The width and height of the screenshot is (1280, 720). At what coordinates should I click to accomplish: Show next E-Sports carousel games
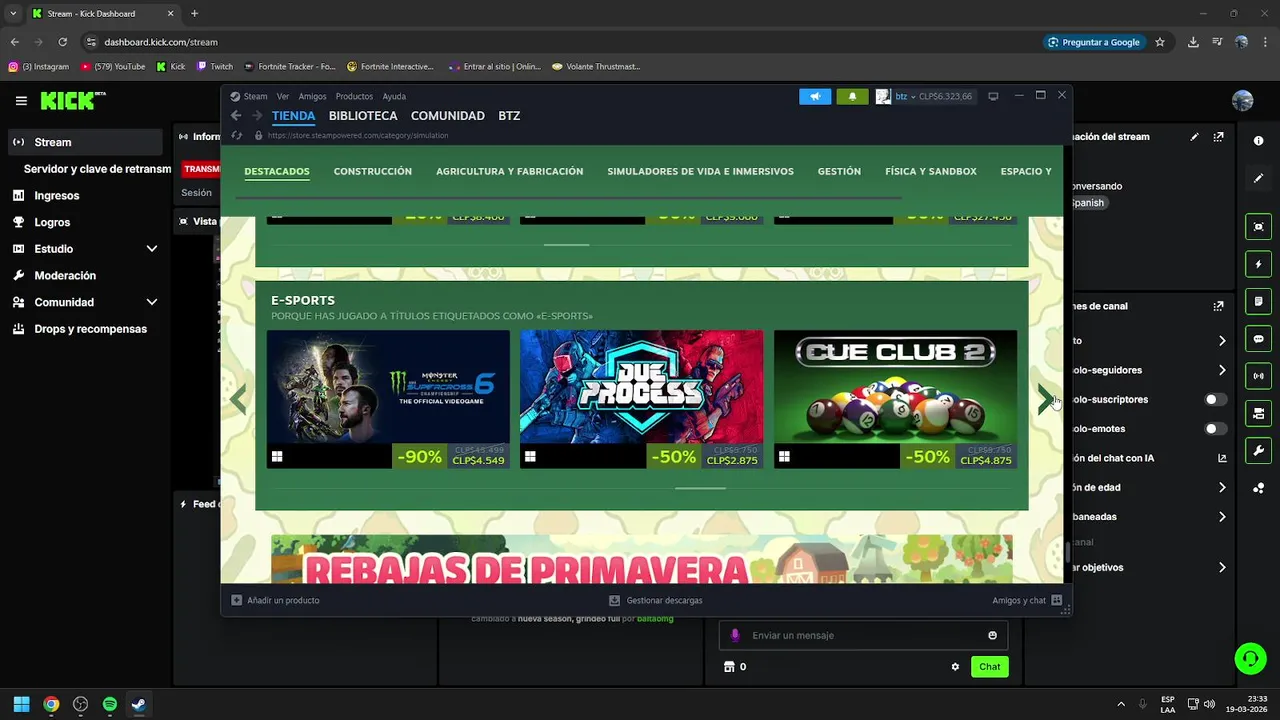[1045, 399]
